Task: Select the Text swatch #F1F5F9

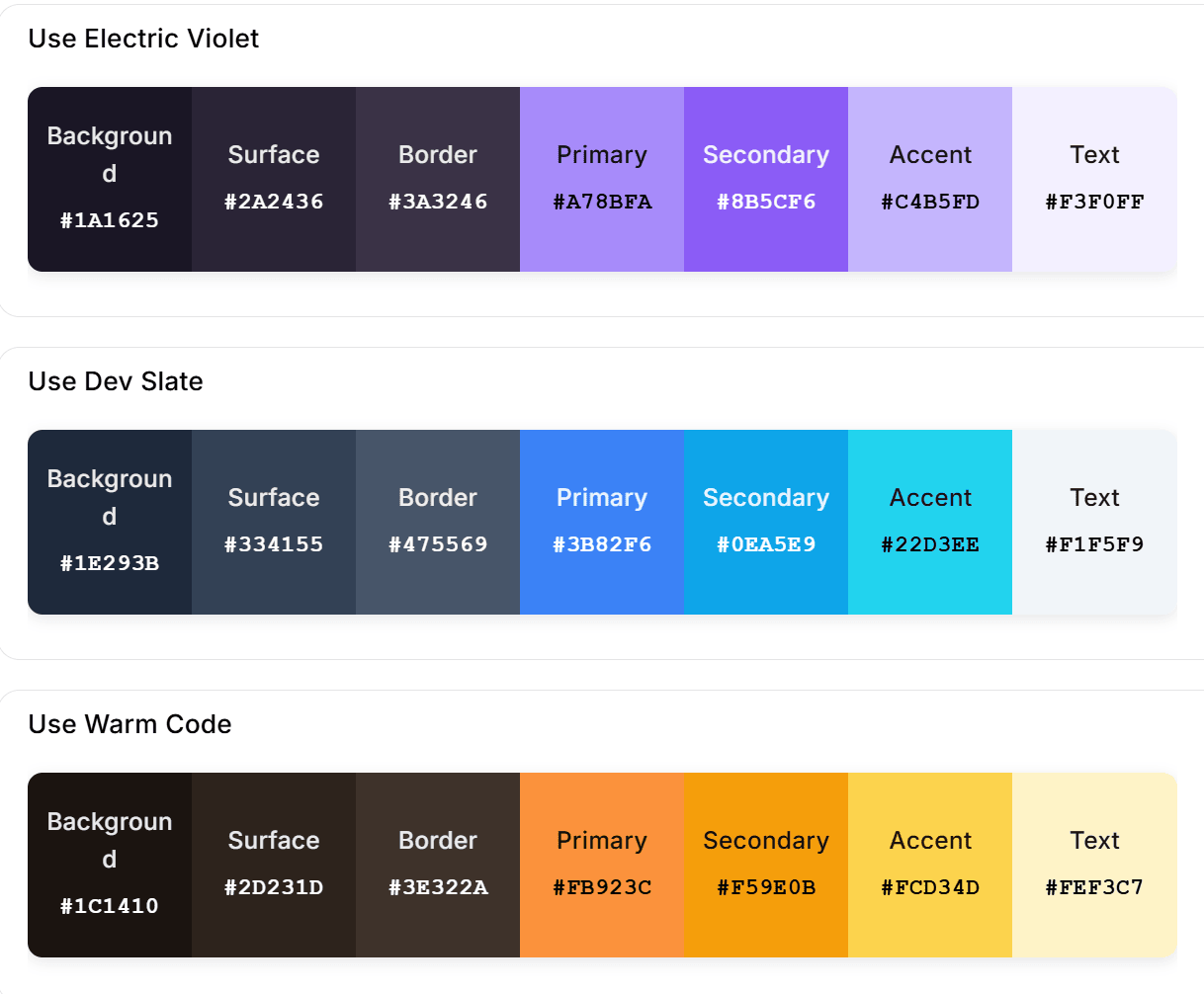Action: [x=1094, y=521]
